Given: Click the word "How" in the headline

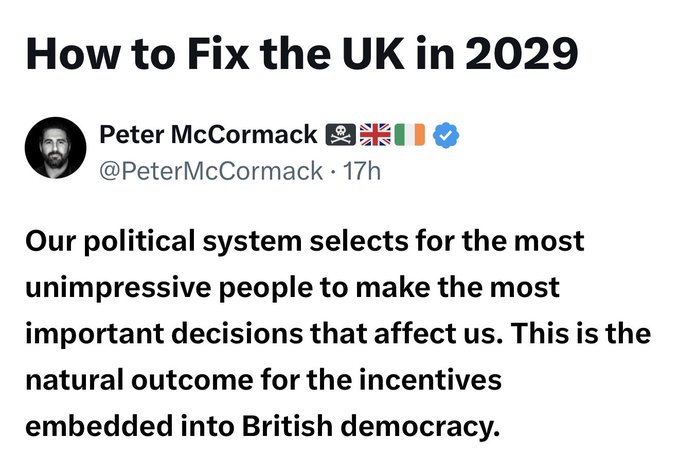Looking at the screenshot, I should click(67, 52).
